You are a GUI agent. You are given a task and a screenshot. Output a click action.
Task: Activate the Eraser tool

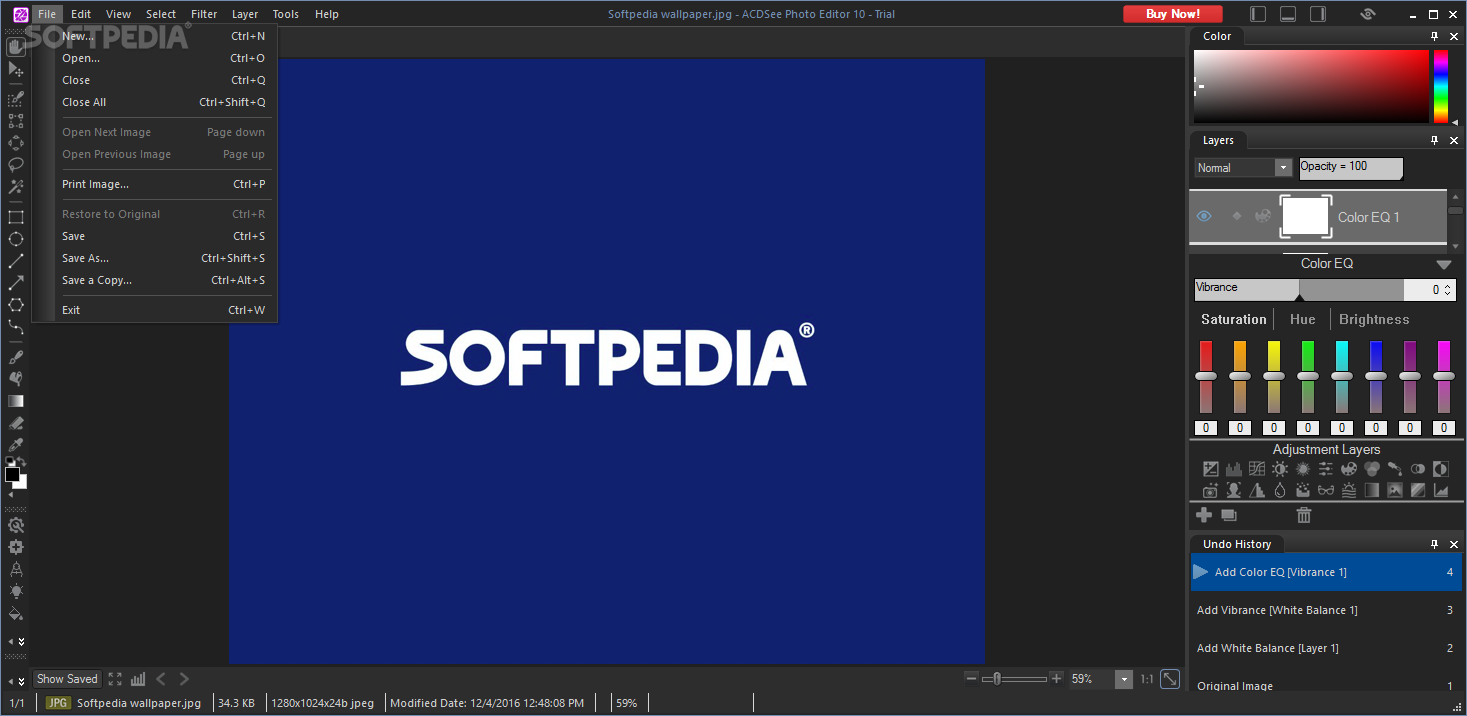(x=15, y=423)
